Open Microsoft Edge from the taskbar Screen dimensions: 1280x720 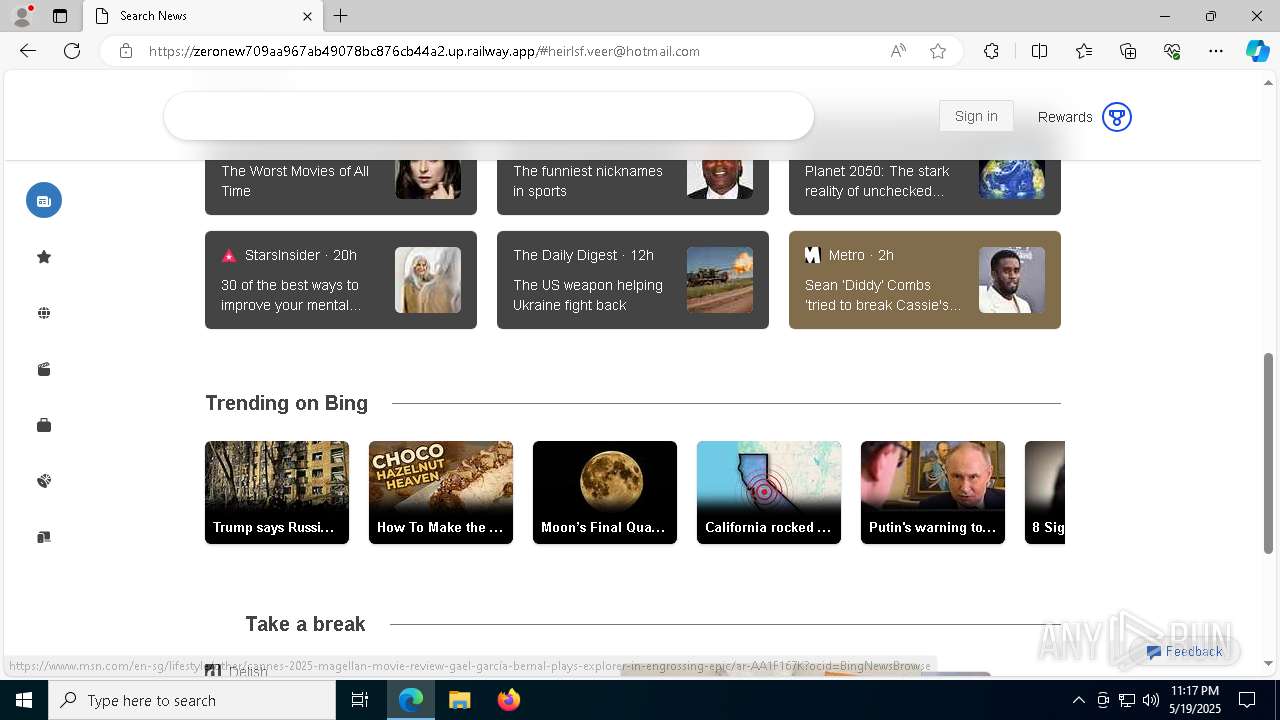(411, 700)
